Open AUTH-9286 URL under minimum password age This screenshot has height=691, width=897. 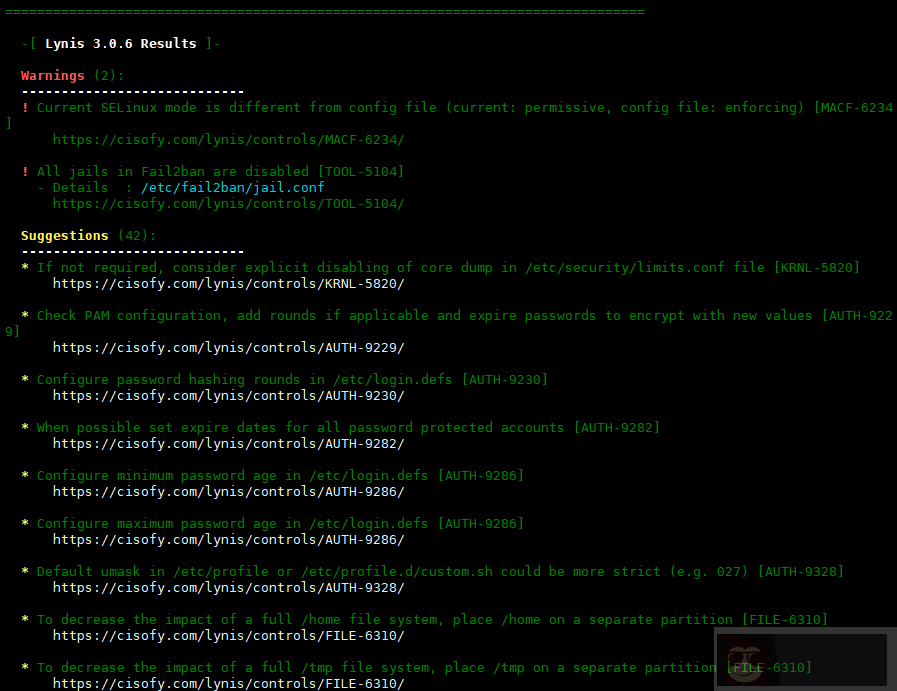pyautogui.click(x=228, y=492)
